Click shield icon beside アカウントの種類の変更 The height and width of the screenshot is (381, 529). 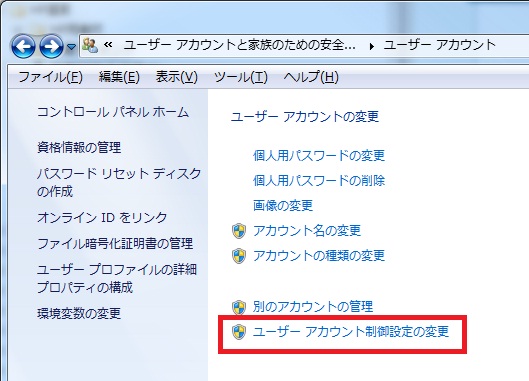(x=239, y=256)
